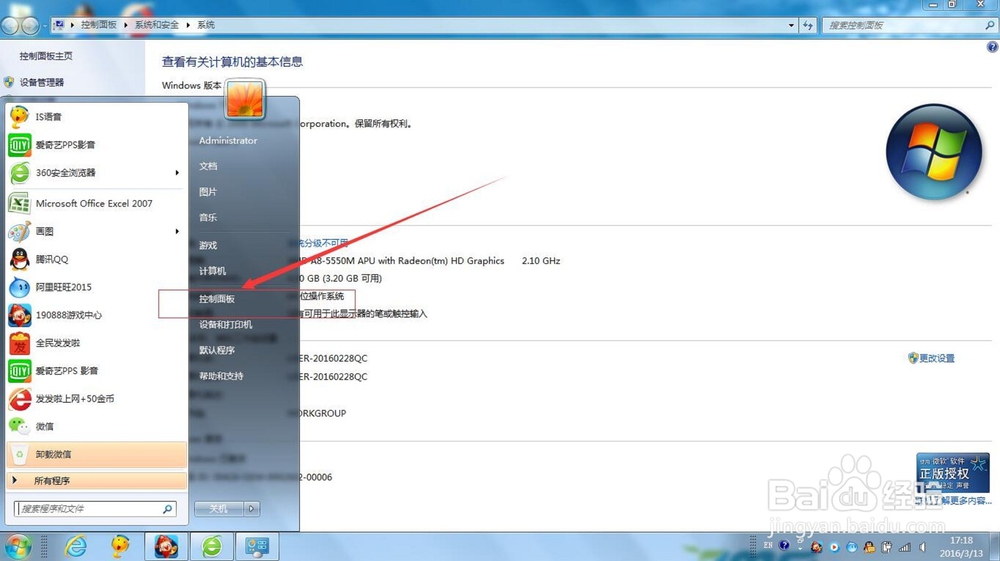Expand breadcrumb arrow after 控制面板
The image size is (1000, 561).
click(x=126, y=25)
